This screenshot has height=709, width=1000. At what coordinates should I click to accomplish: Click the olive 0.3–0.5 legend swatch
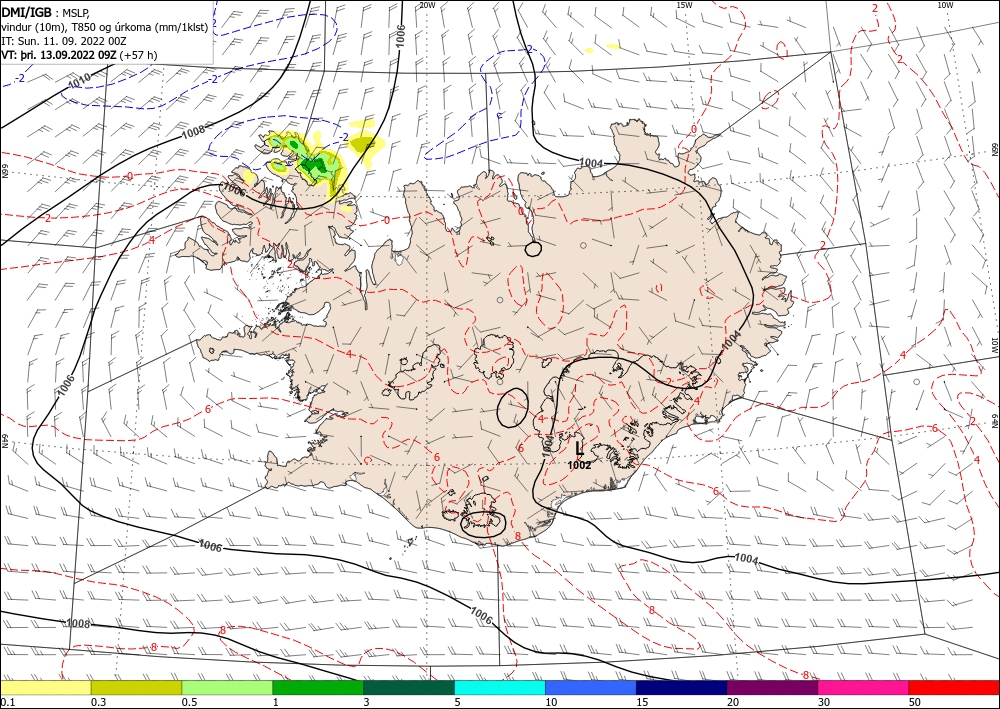tap(136, 687)
